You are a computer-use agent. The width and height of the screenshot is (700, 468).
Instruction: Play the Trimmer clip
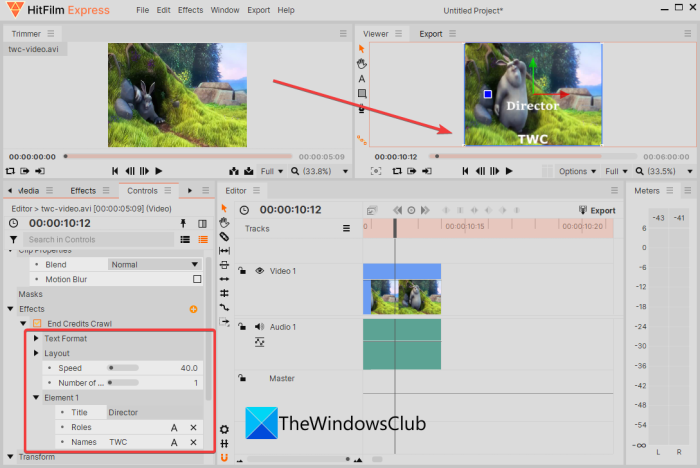click(158, 171)
